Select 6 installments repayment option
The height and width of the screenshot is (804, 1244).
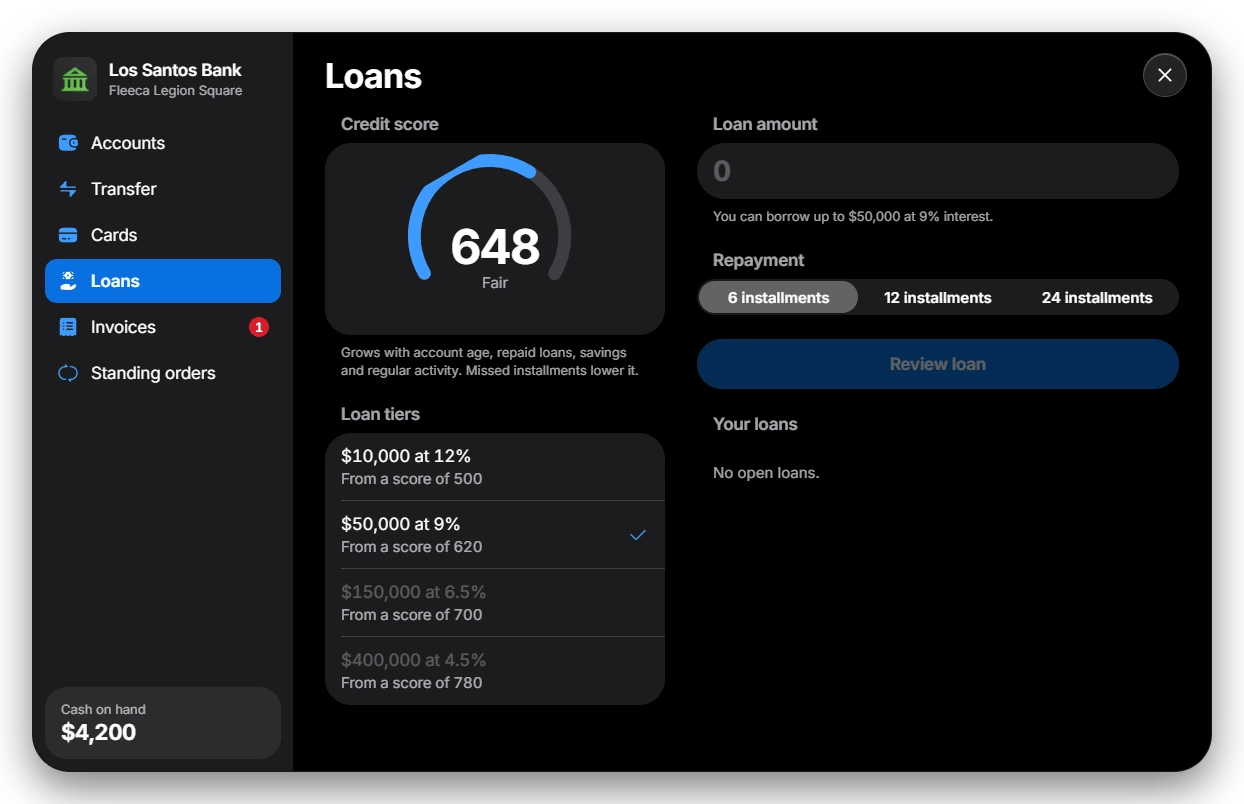click(x=778, y=297)
